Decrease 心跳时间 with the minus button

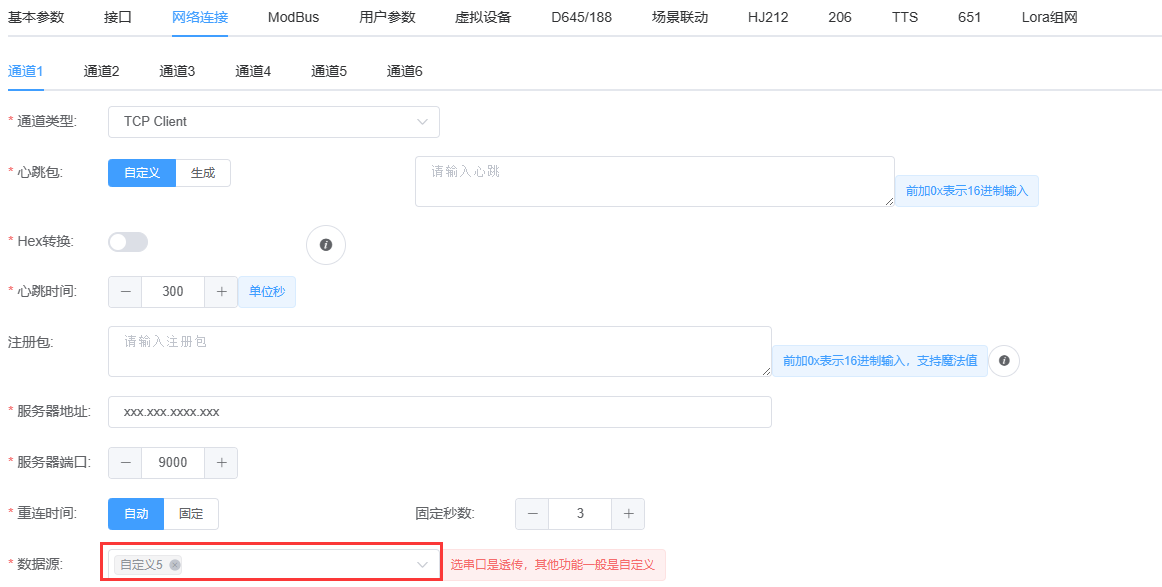point(125,292)
